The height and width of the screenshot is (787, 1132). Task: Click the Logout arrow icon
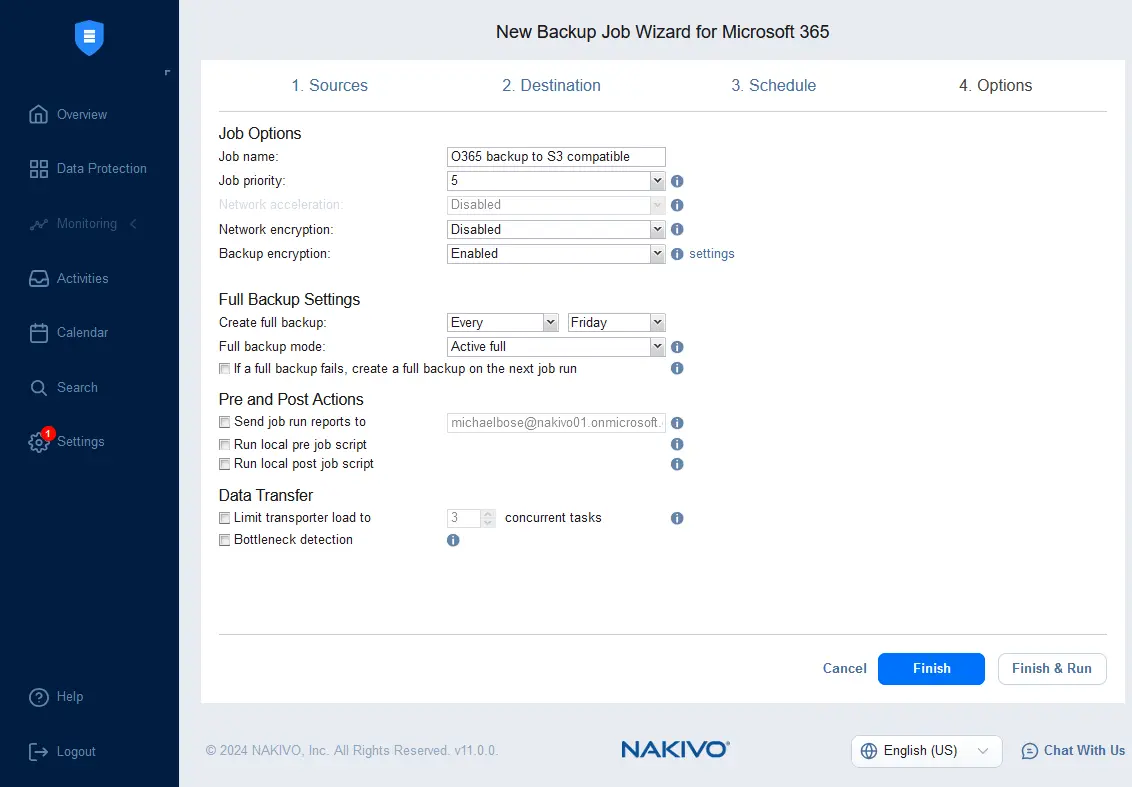click(38, 752)
